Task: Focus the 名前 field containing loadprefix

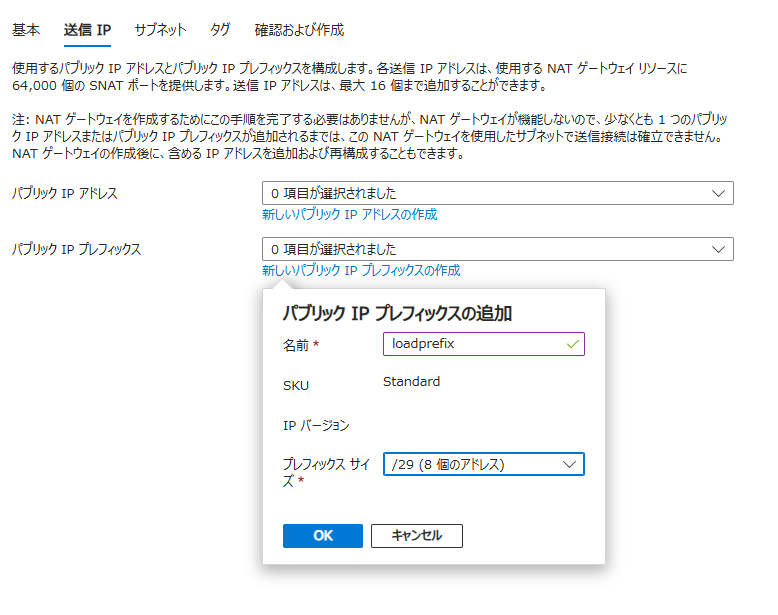Action: [x=484, y=344]
